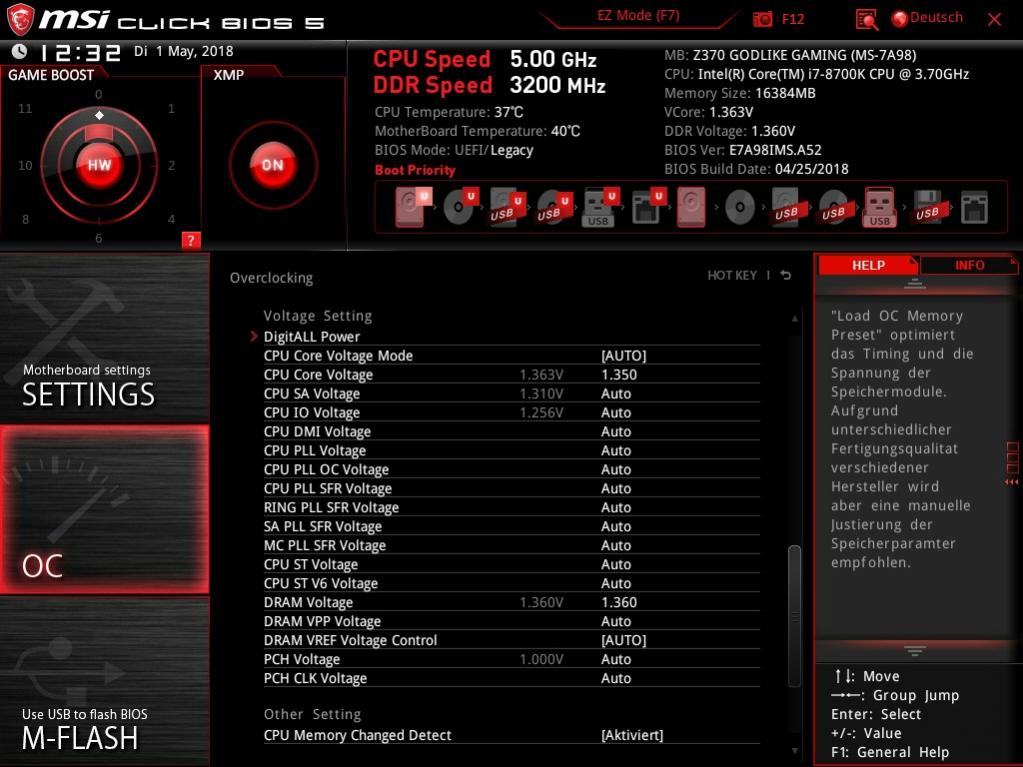
Task: Select the UEFI USB hard disk boot device
Action: pos(507,207)
